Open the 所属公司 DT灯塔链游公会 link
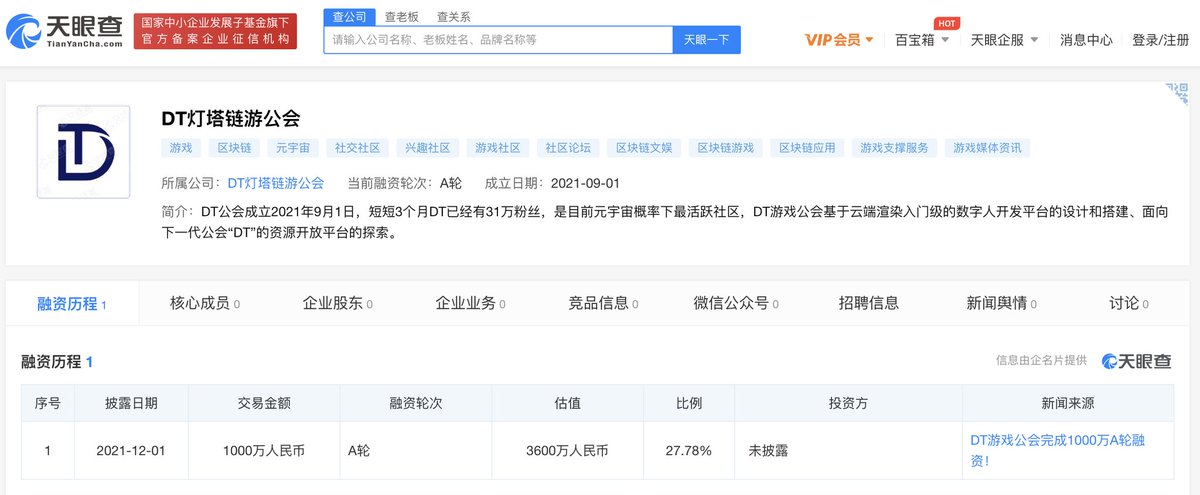Viewport: 1200px width, 495px height. (276, 183)
